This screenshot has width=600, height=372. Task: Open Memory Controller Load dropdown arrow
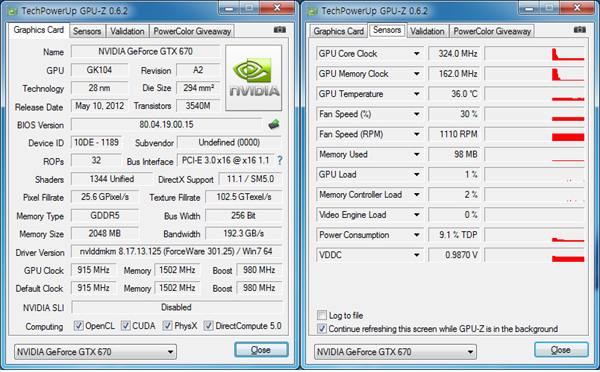[417, 195]
